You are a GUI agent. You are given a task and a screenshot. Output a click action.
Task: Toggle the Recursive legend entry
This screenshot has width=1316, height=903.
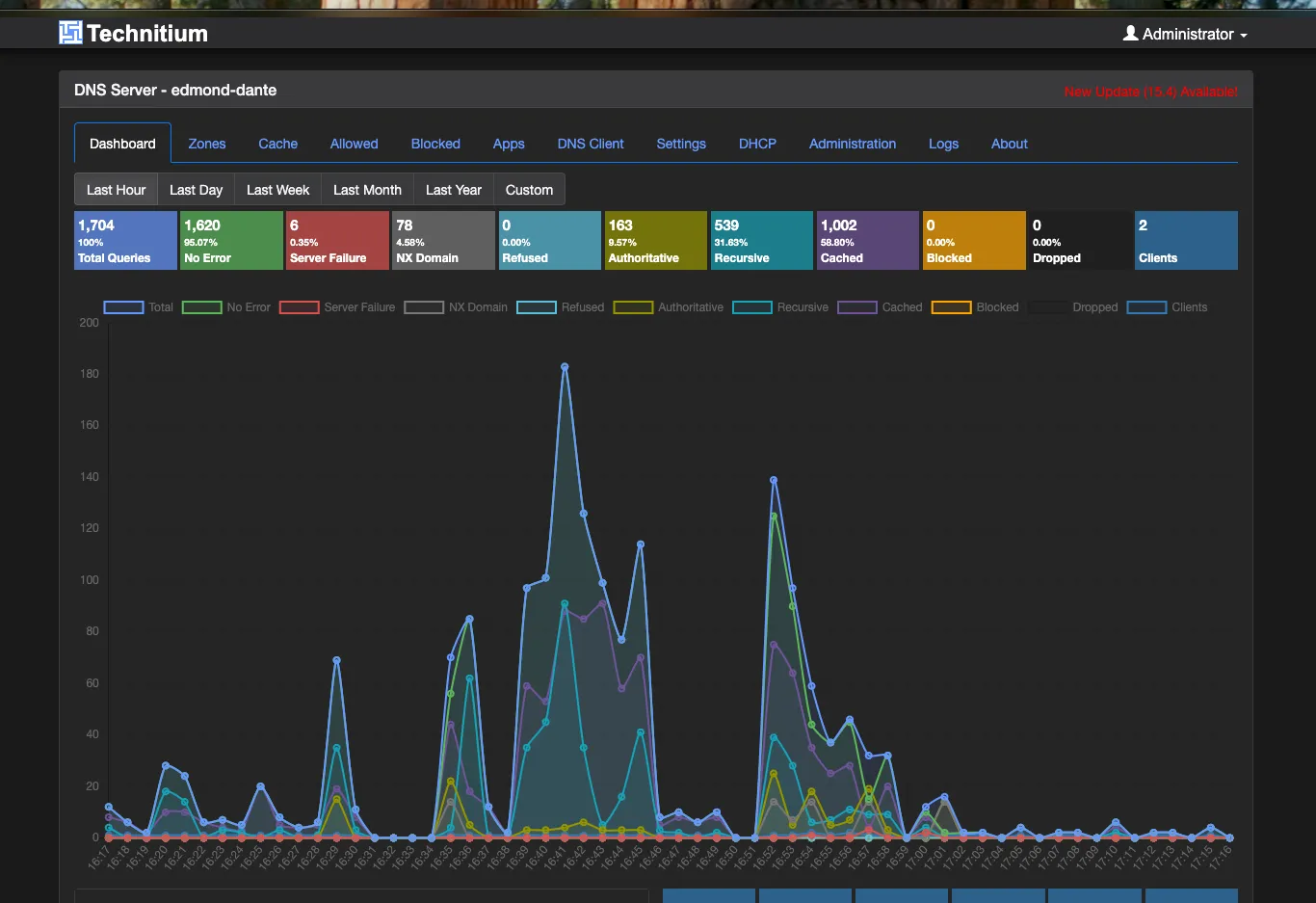click(x=780, y=307)
